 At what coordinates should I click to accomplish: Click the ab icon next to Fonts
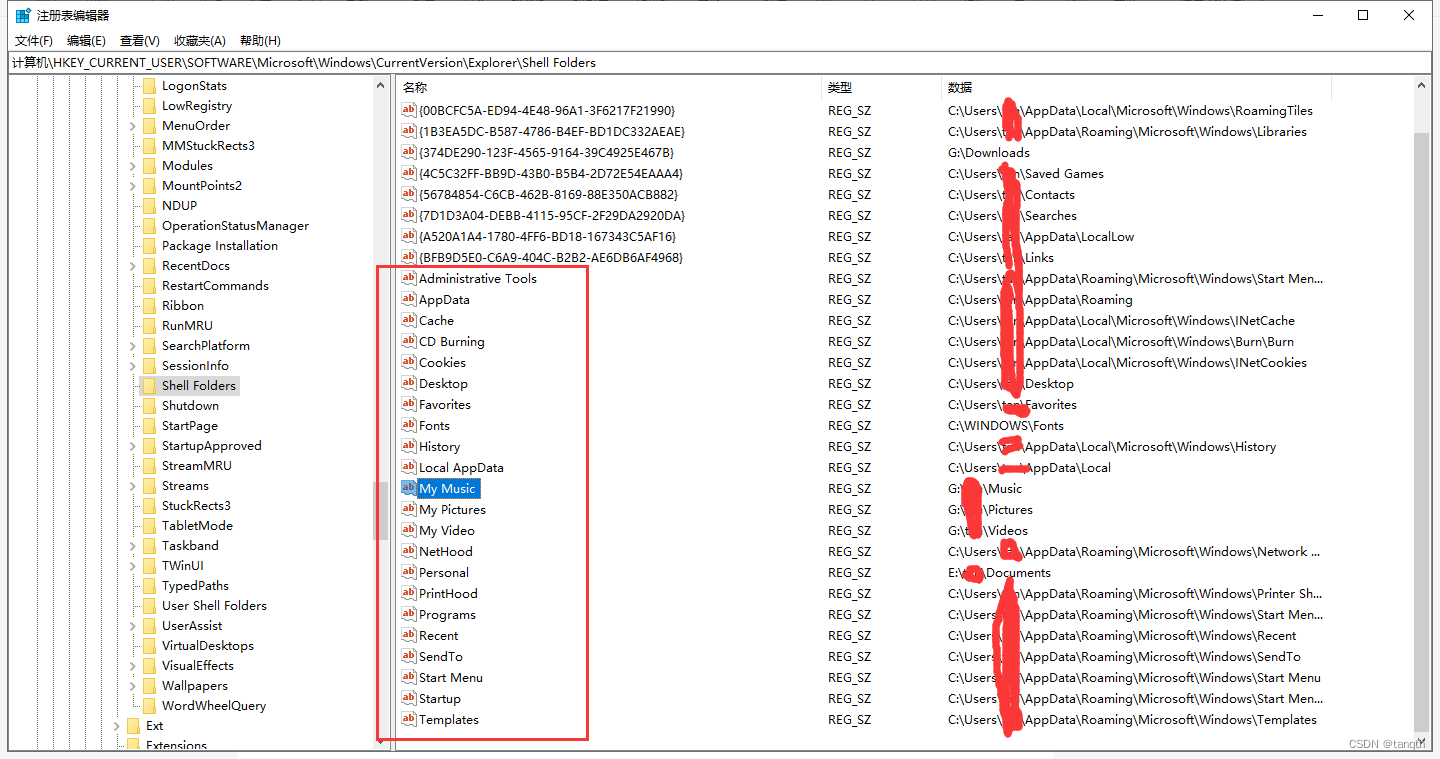[x=408, y=425]
